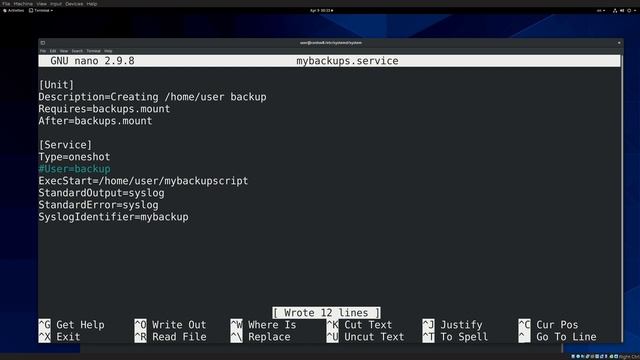640x360 pixels.
Task: Click the [Unit] section header line
Action: [x=56, y=85]
